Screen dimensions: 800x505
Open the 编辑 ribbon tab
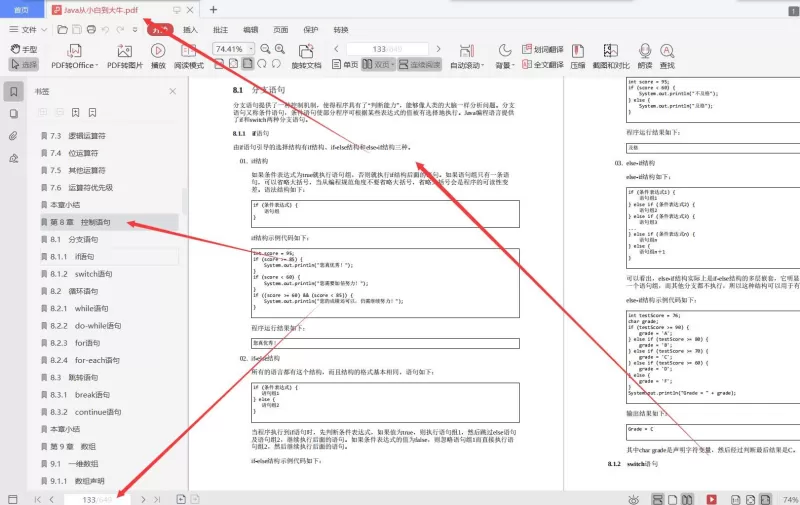click(251, 30)
